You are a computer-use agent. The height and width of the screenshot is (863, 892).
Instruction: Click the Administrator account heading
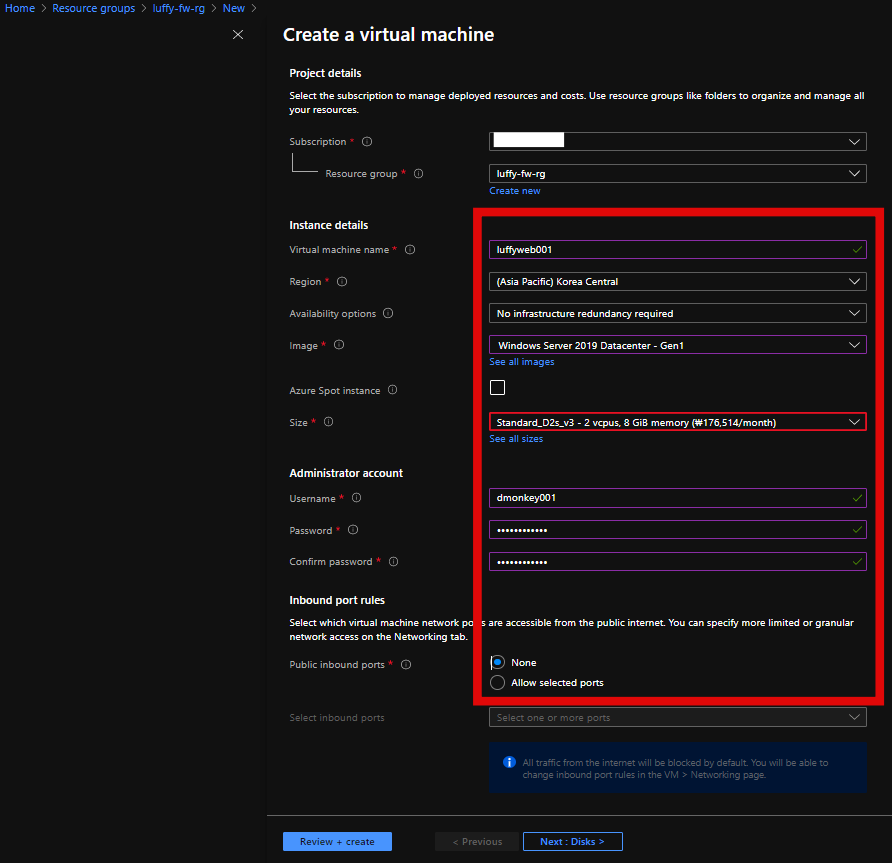point(346,473)
